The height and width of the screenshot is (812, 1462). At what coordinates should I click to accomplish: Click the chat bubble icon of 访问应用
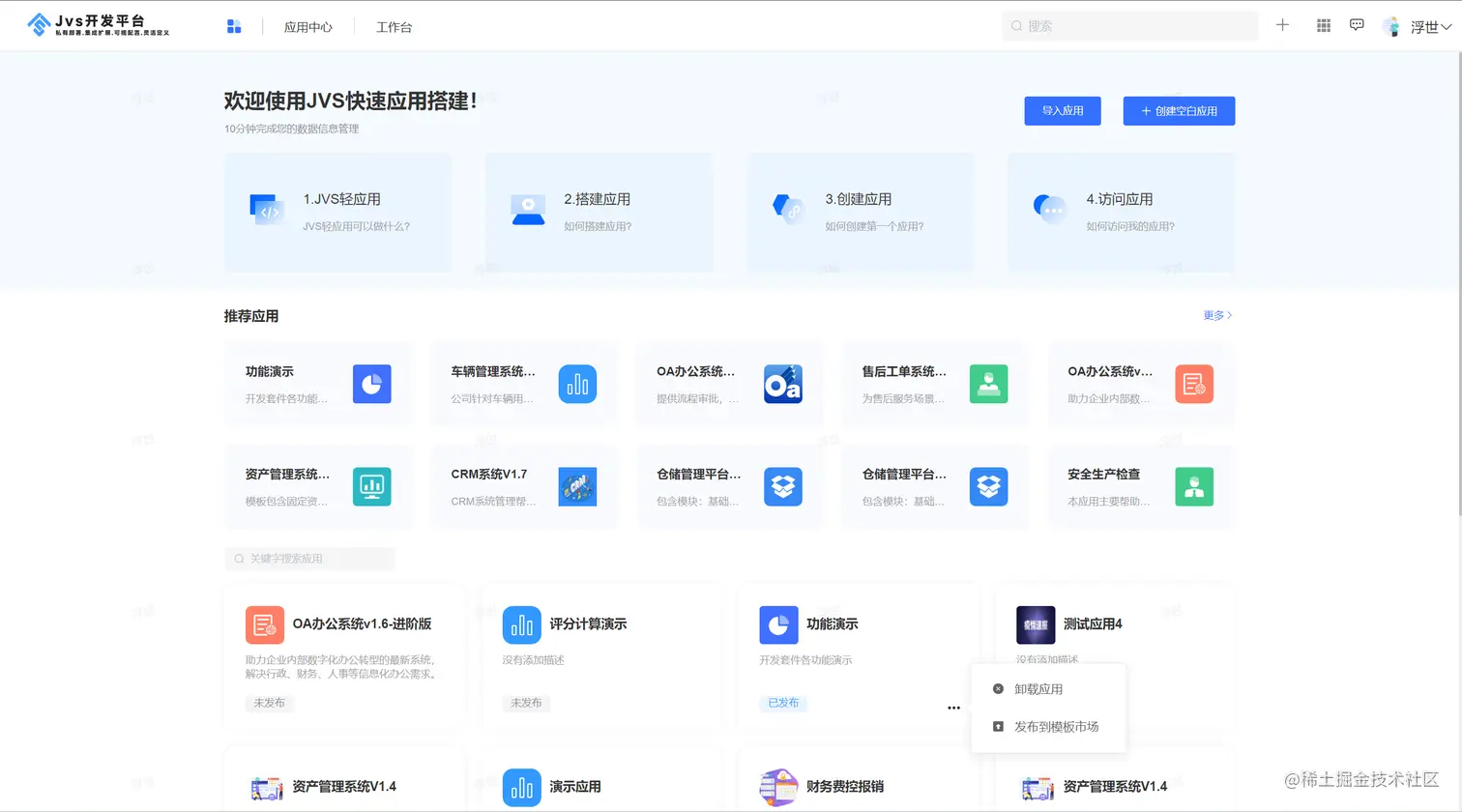point(1049,208)
